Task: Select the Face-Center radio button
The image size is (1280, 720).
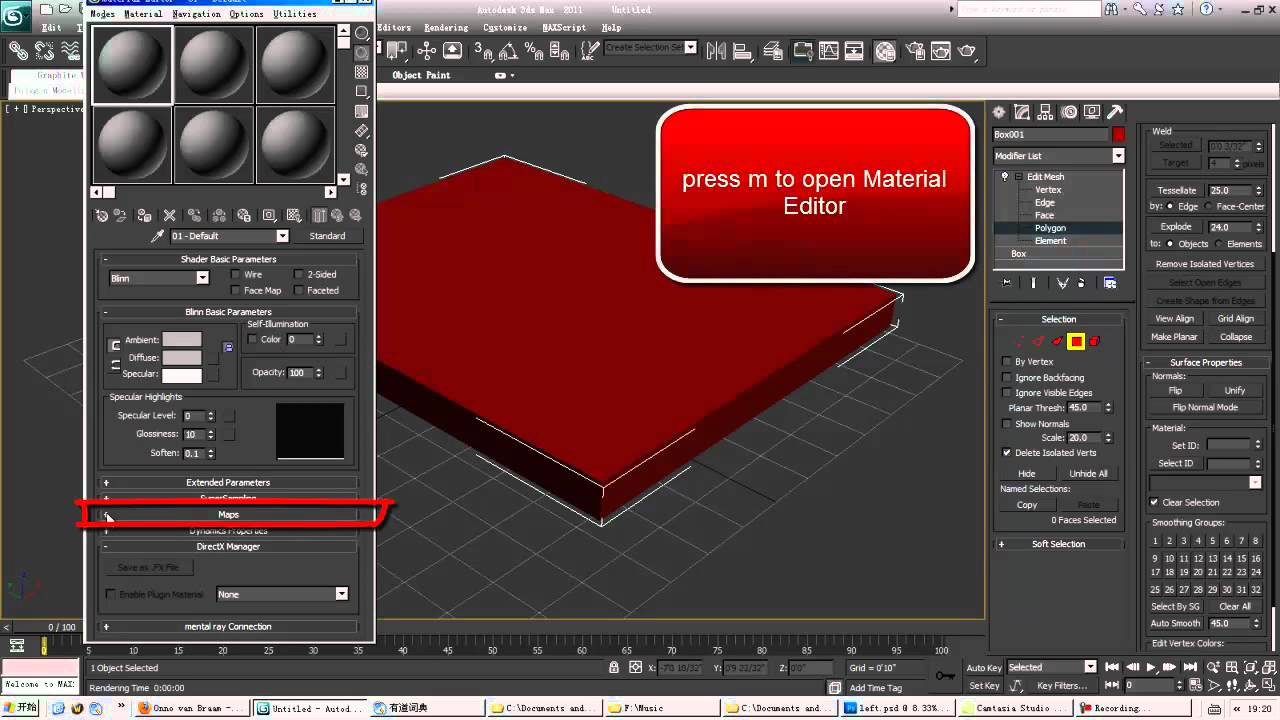Action: point(1208,206)
